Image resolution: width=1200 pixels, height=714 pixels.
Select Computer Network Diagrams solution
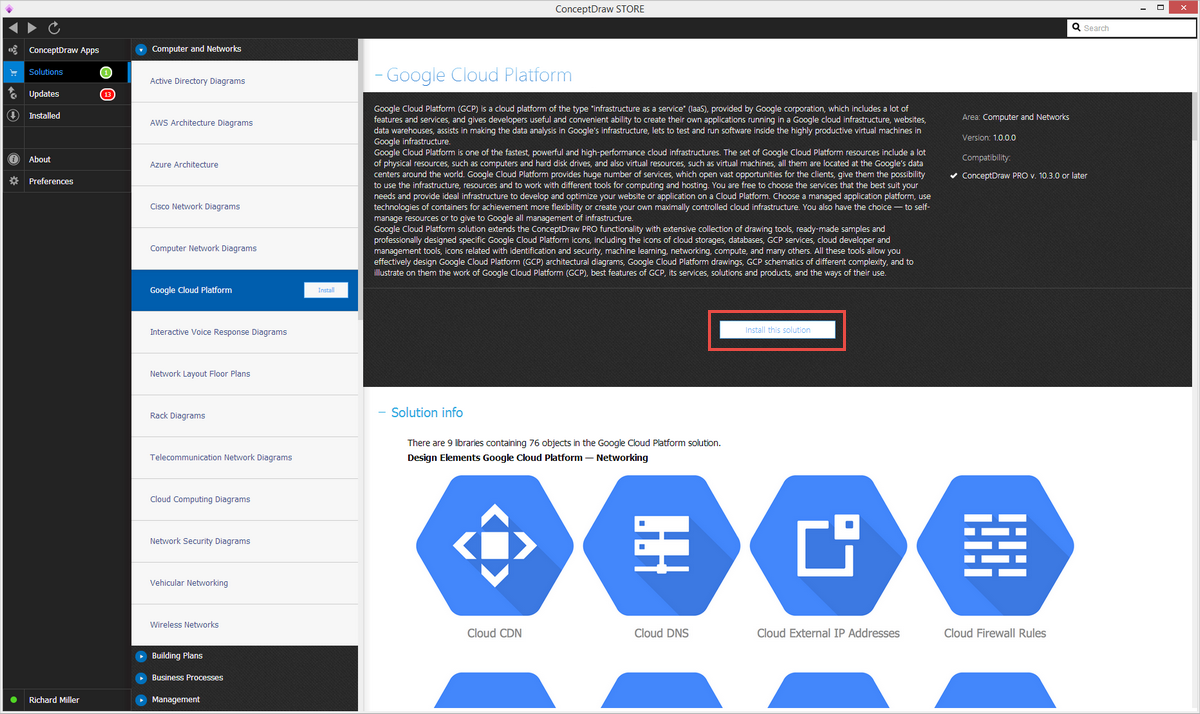244,248
